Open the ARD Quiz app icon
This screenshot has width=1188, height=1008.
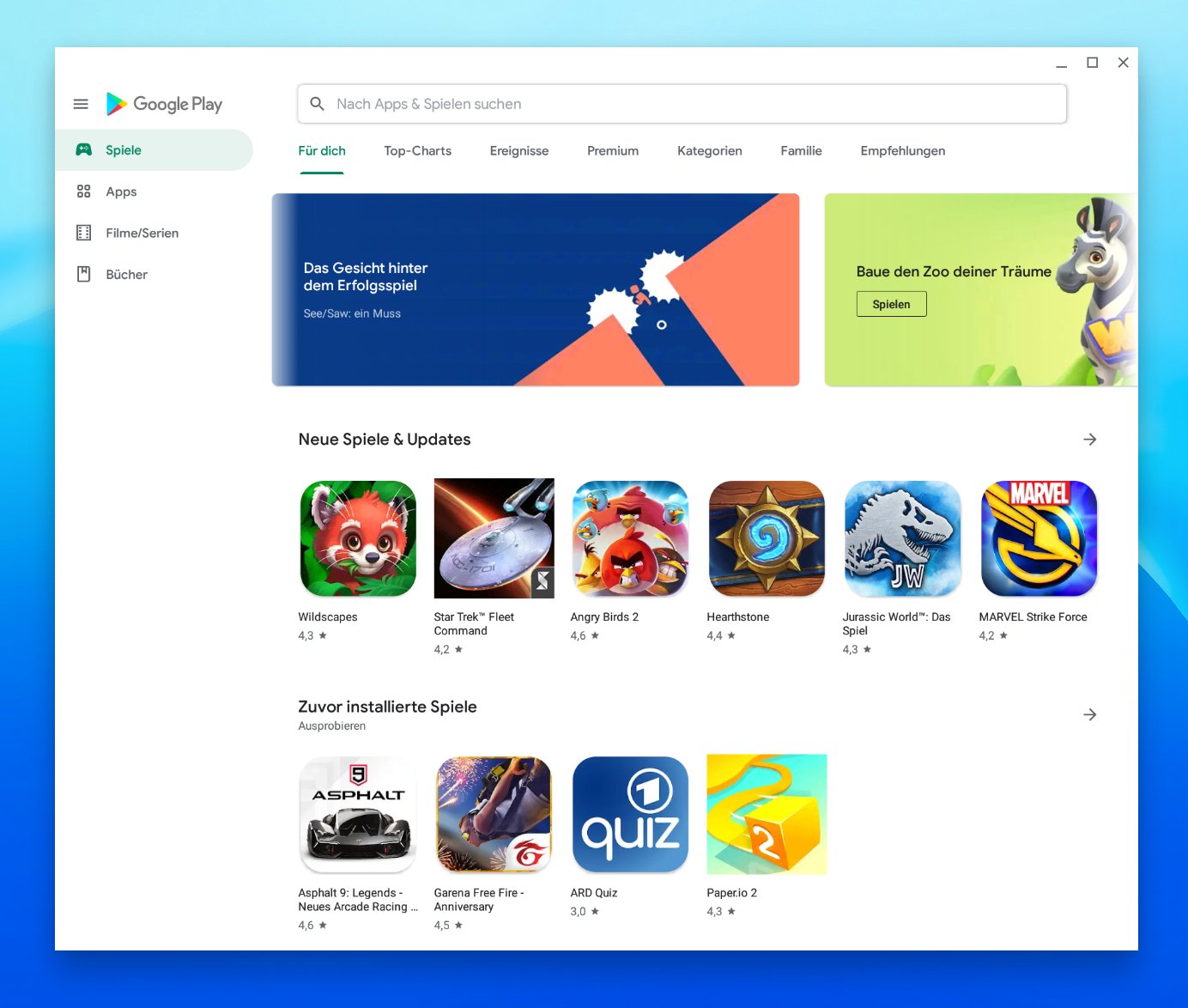630,814
